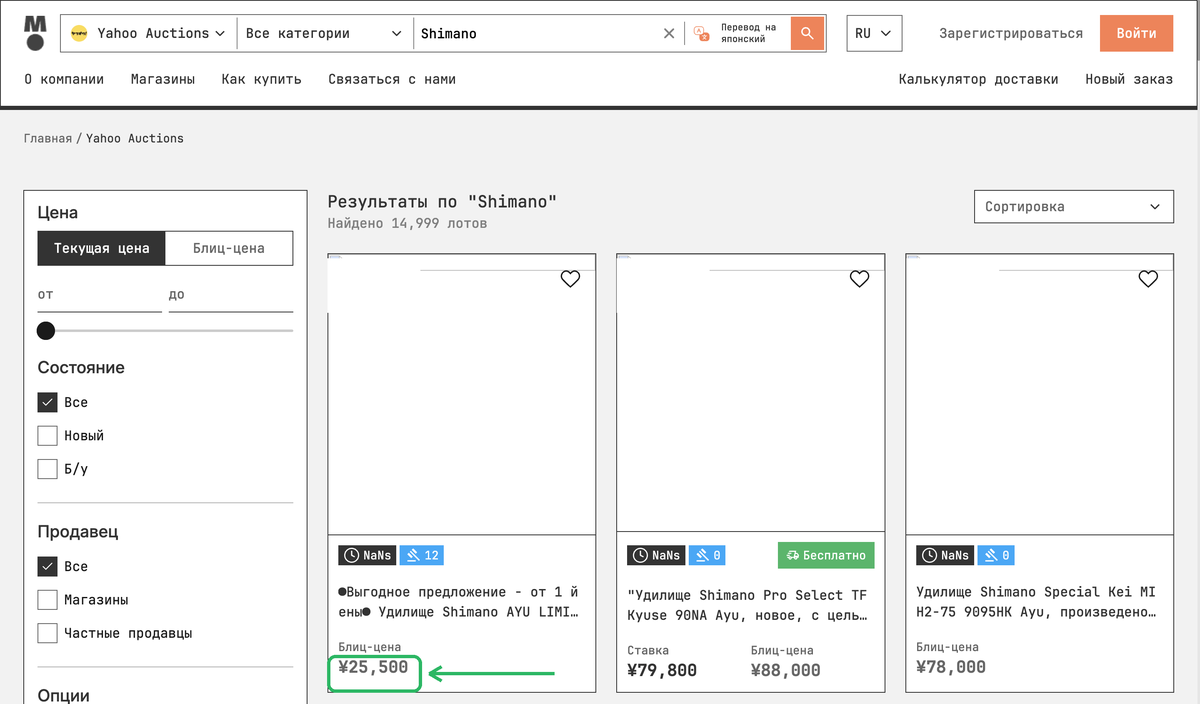Open Связаться с нами
1200x704 pixels.
(392, 79)
